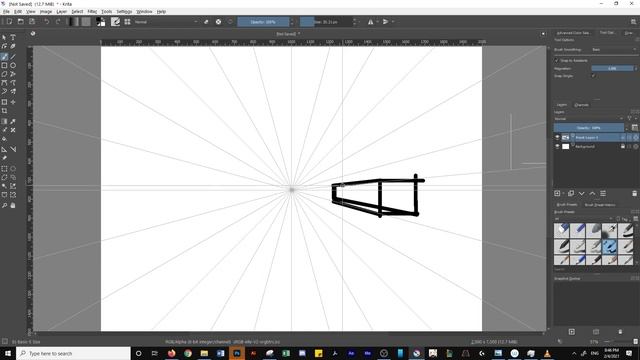The width and height of the screenshot is (640, 360).
Task: Open the brush editor settings
Action: coord(116,22)
